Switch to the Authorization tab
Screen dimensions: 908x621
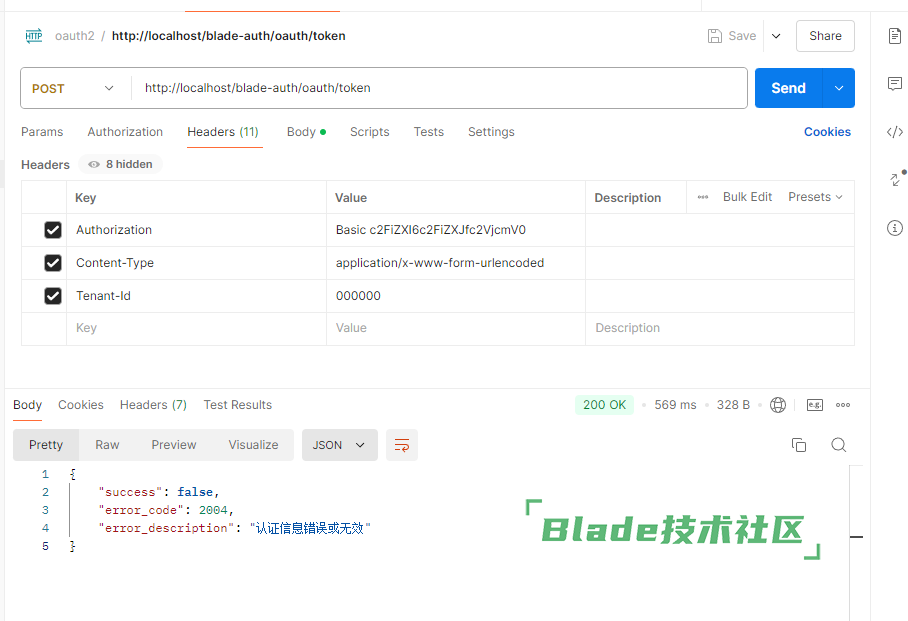(x=125, y=132)
